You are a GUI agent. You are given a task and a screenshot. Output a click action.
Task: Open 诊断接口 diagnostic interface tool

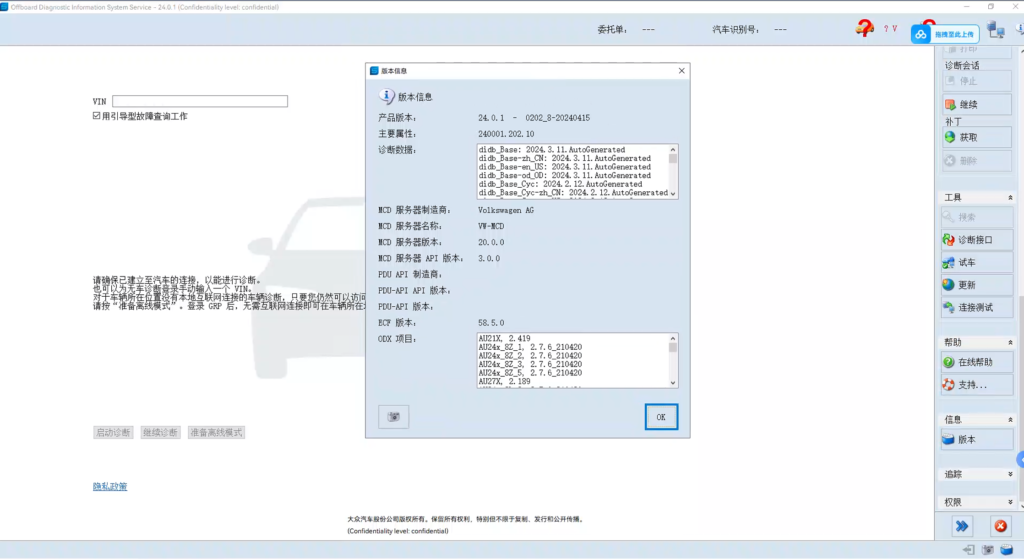[975, 240]
